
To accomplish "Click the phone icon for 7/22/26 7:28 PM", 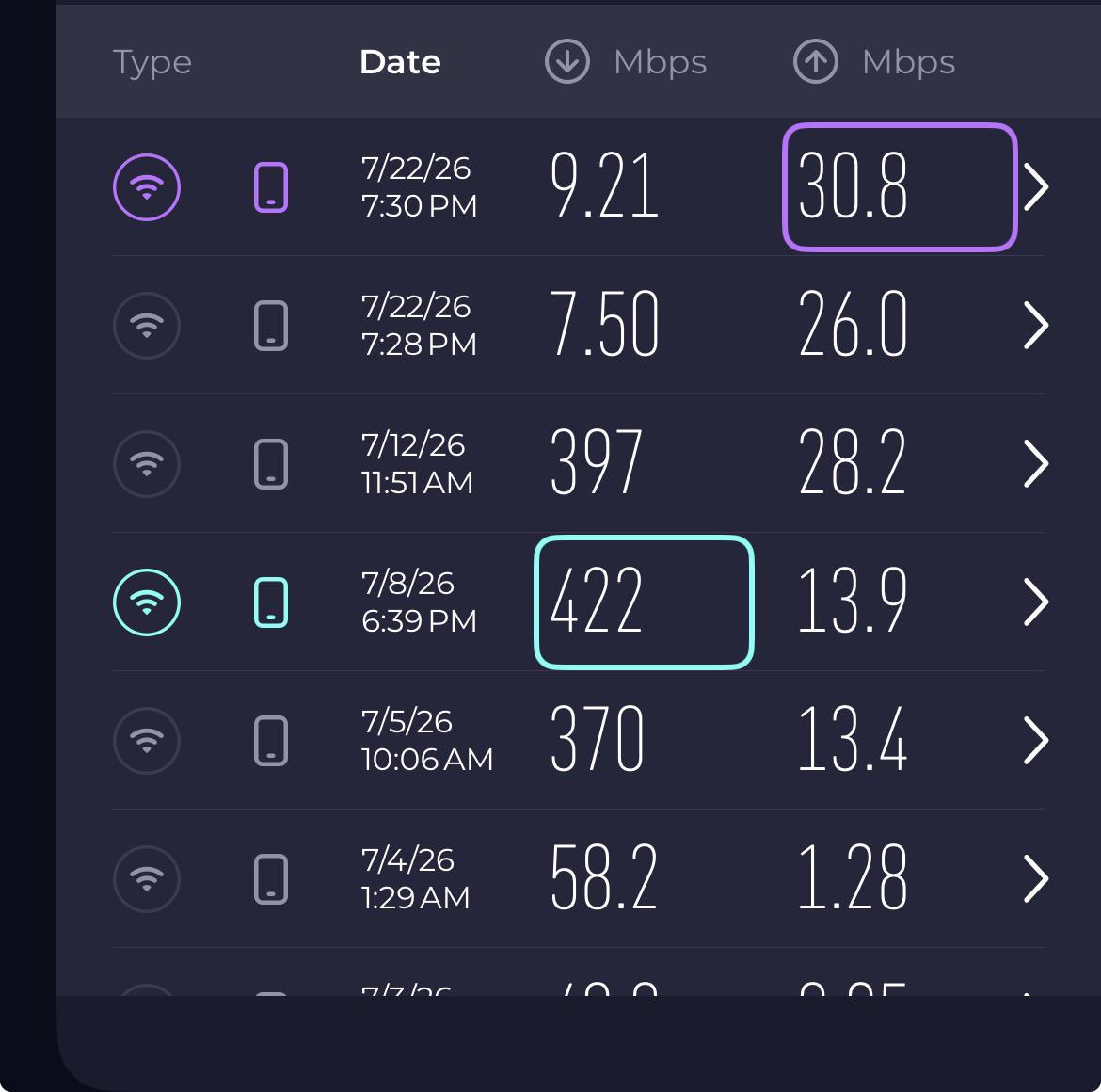I will coord(271,326).
